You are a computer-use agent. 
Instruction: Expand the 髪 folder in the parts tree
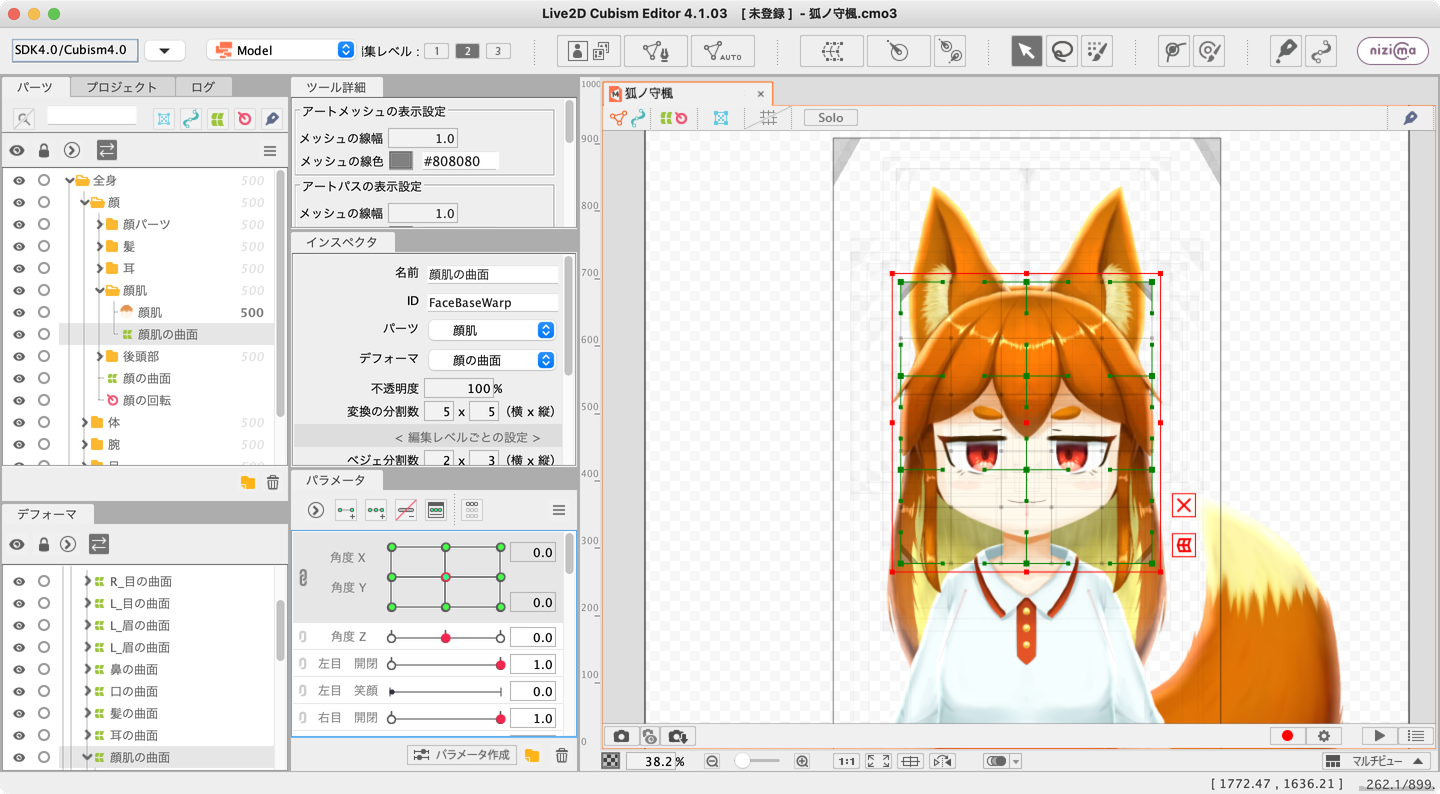pos(100,246)
